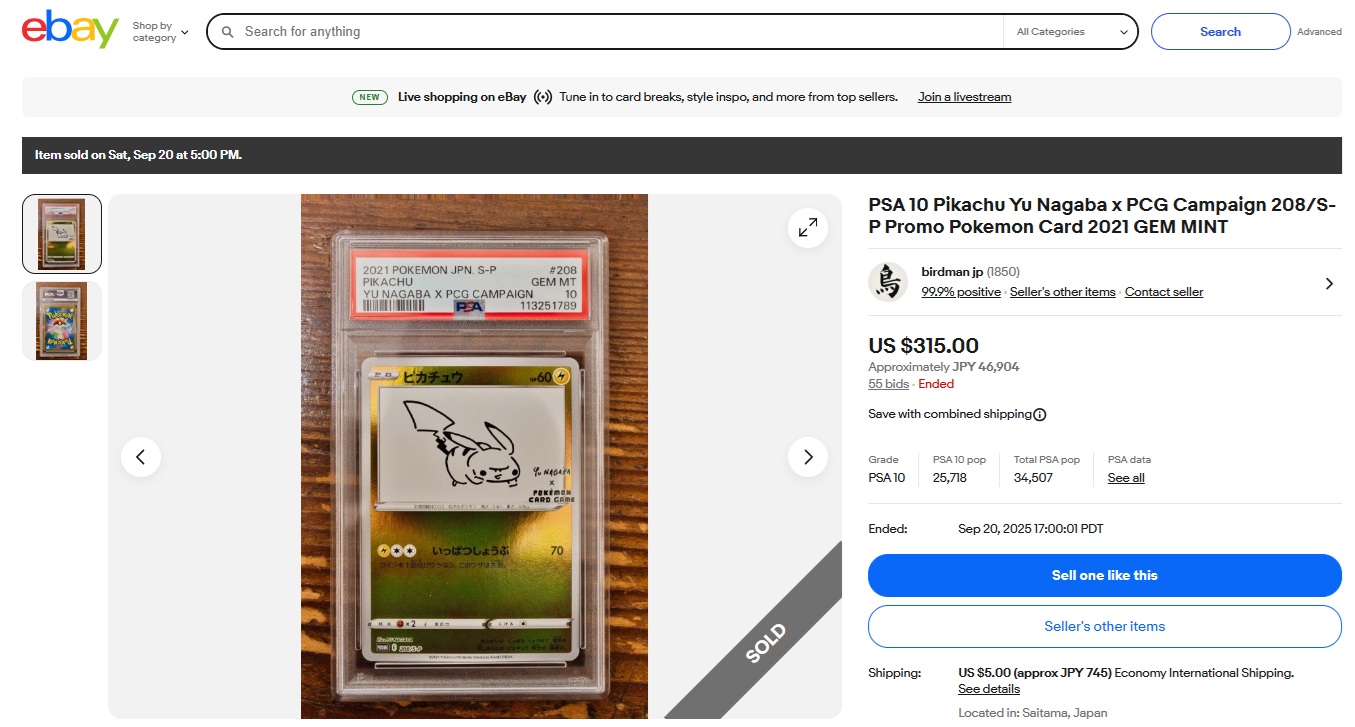This screenshot has height=727, width=1355.
Task: Focus the Search for anything field
Action: click(620, 32)
